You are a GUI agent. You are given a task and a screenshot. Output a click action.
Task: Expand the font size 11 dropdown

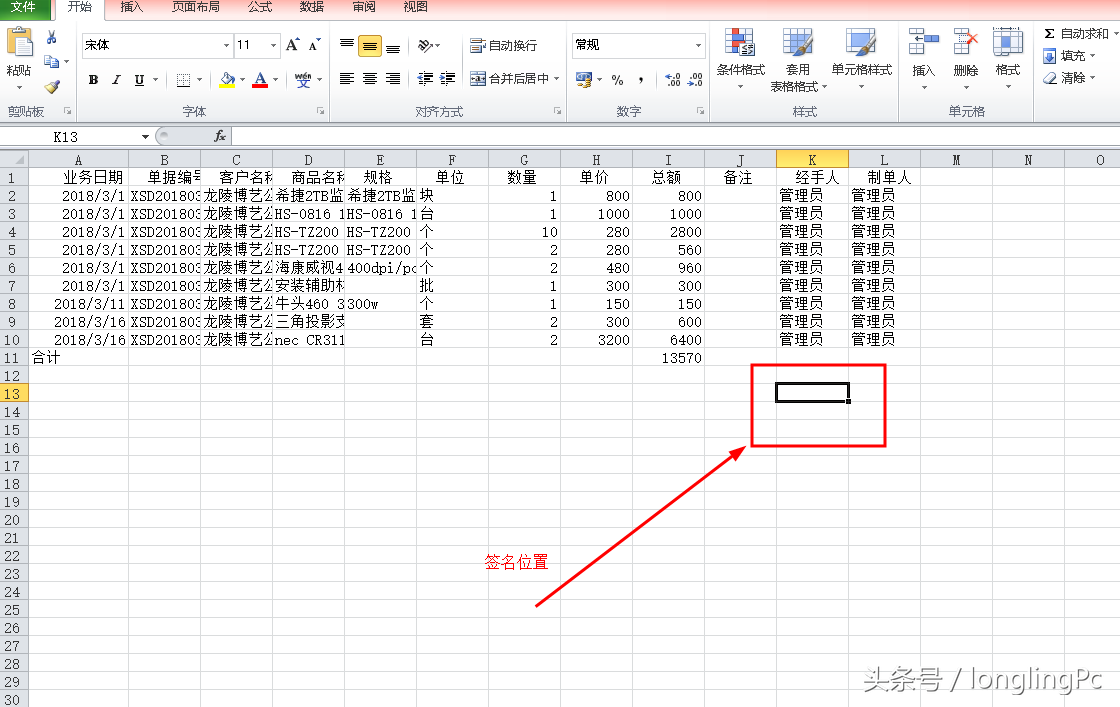[x=273, y=45]
